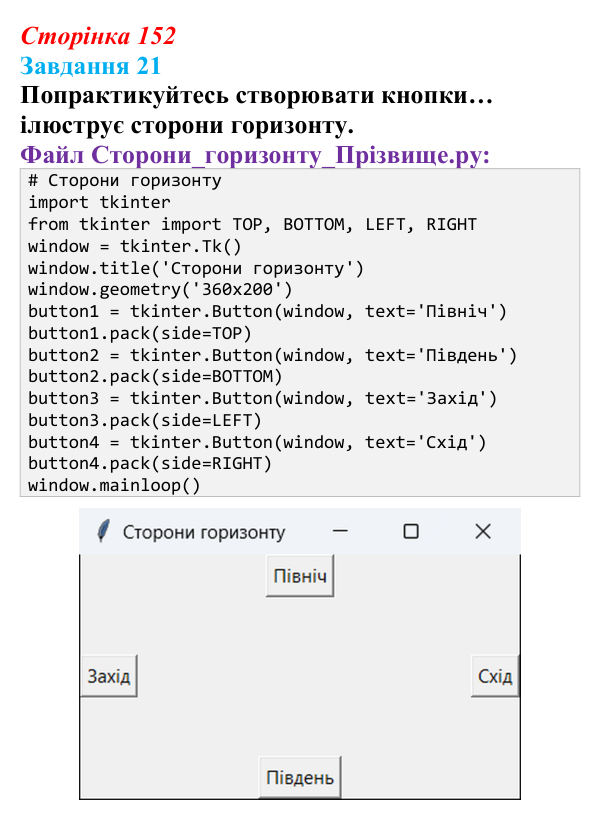600x820 pixels.
Task: Maximize the Сторони горизонту window
Action: point(411,531)
